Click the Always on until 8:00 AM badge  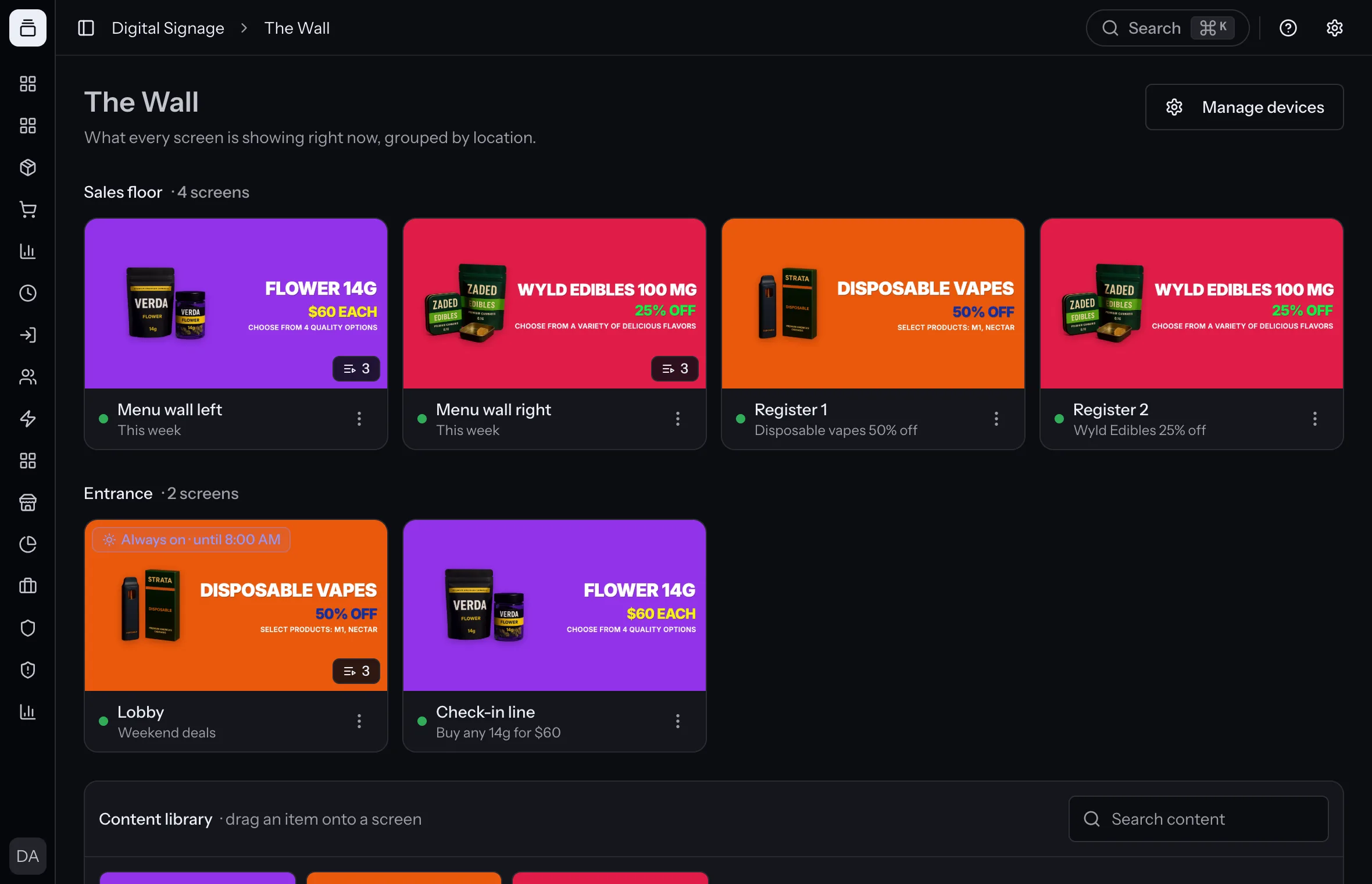(x=191, y=540)
